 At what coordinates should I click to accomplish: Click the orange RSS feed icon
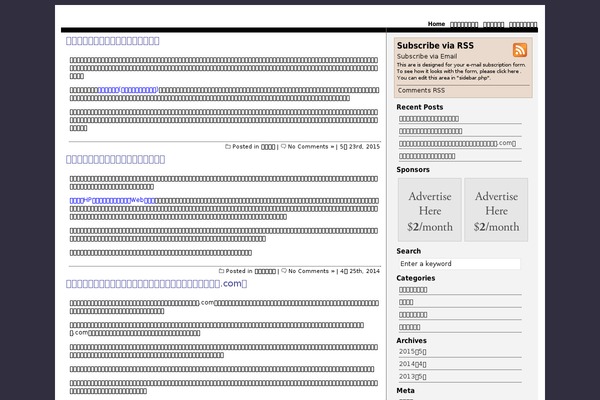coord(520,50)
